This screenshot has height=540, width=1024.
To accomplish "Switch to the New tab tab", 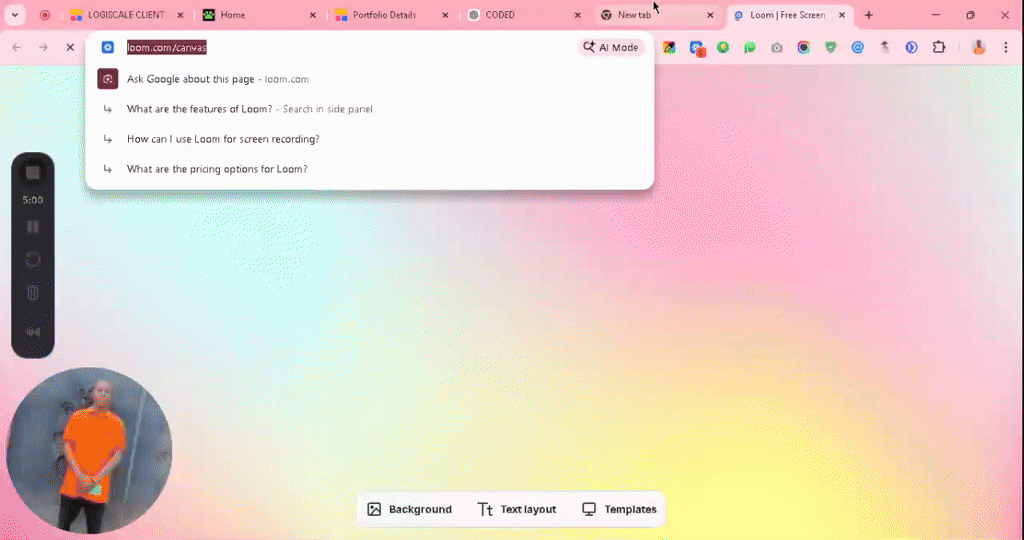I will (656, 15).
